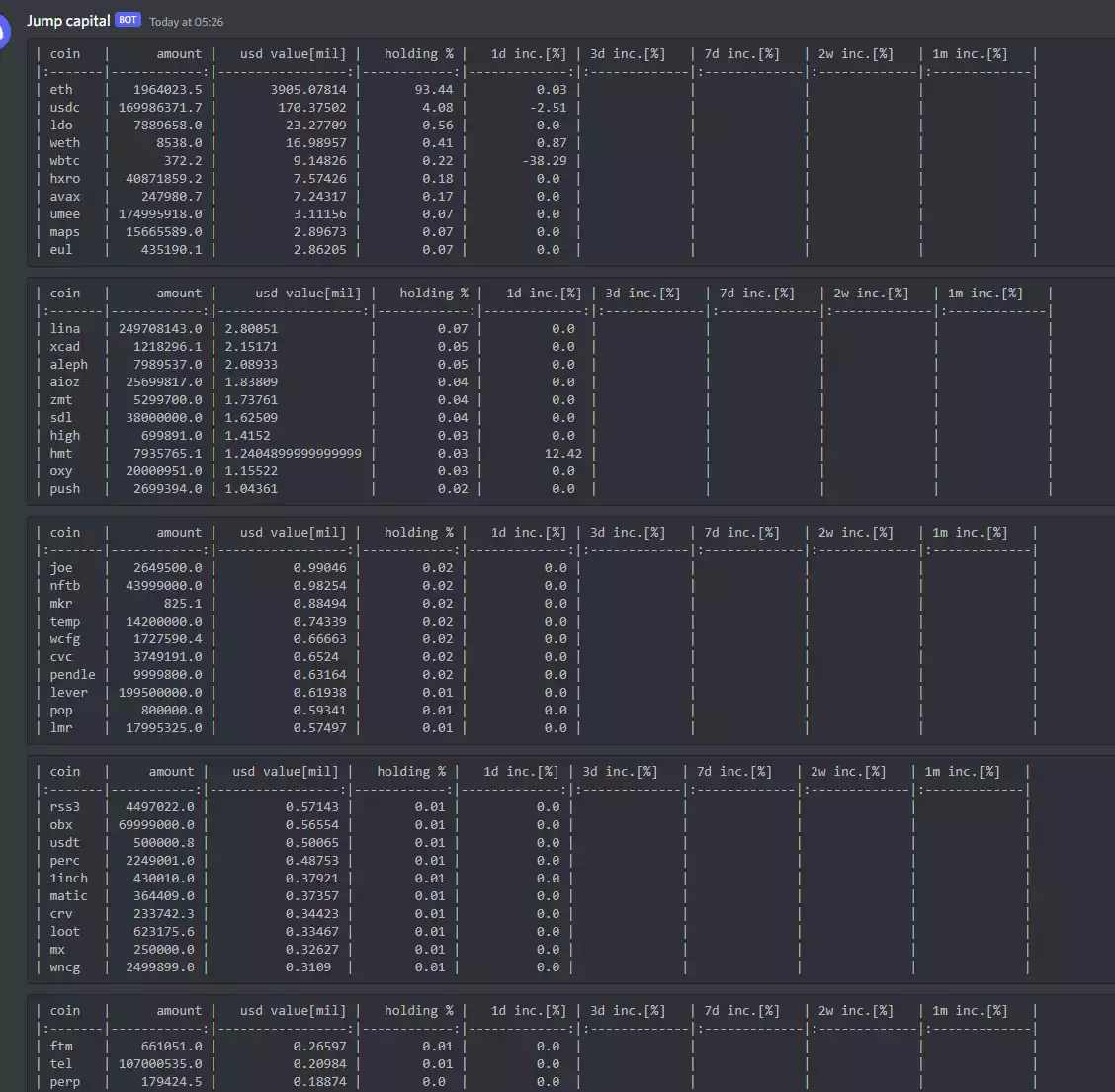This screenshot has height=1092, width=1115.
Task: Click the 'Today at 05:26' message timestamp
Action: (186, 22)
